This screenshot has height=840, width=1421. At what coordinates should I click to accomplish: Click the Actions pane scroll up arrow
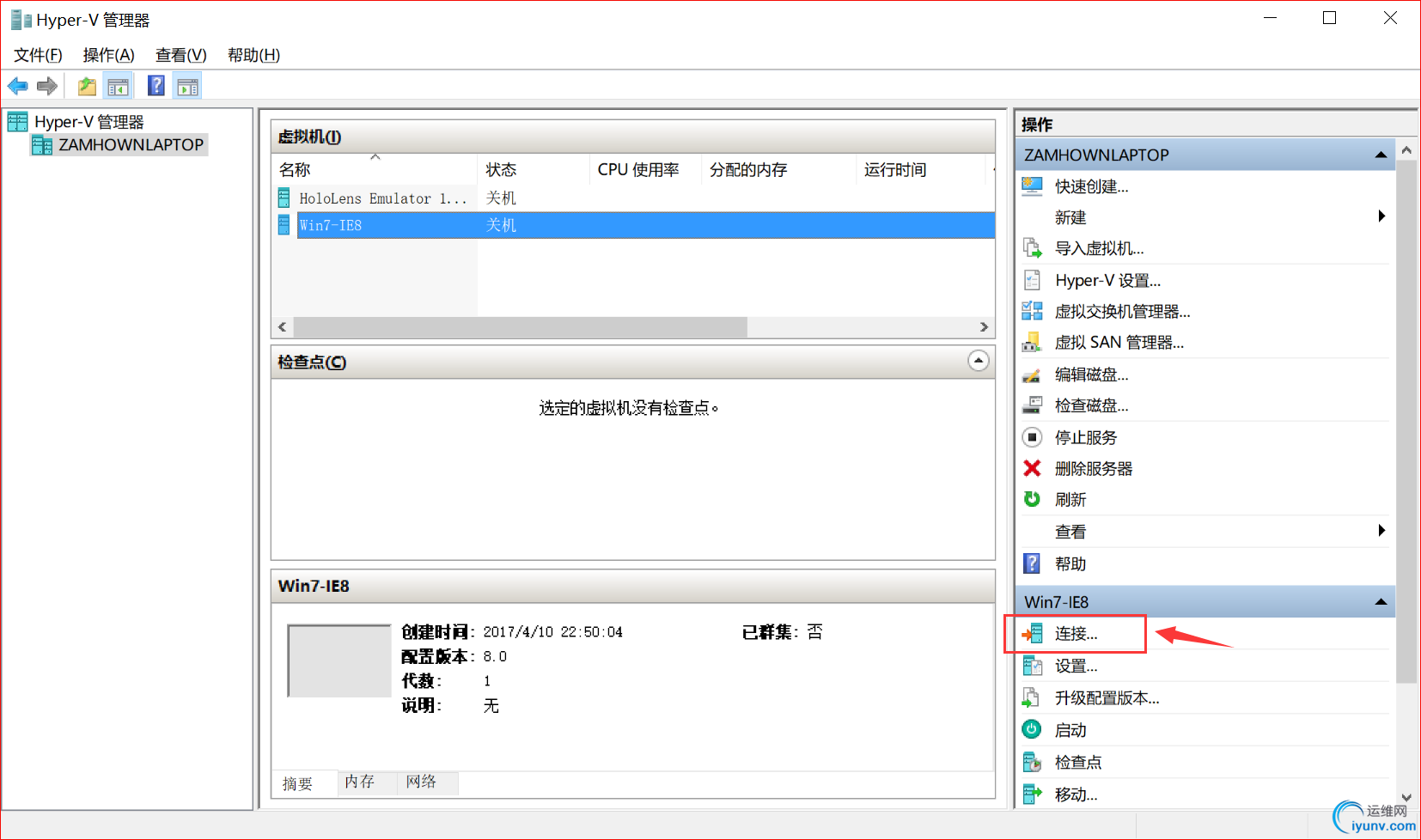(x=1406, y=150)
